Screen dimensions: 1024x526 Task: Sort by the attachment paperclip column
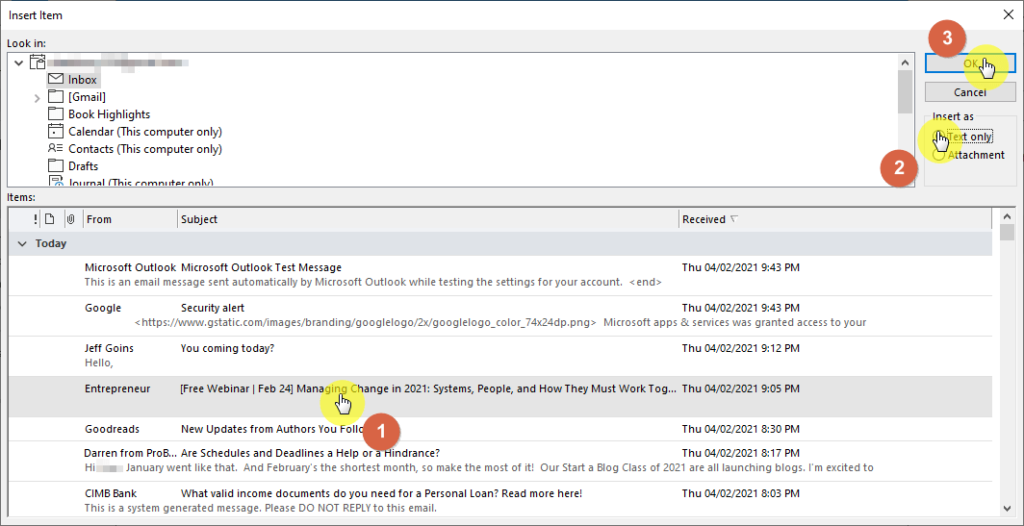tap(71, 220)
